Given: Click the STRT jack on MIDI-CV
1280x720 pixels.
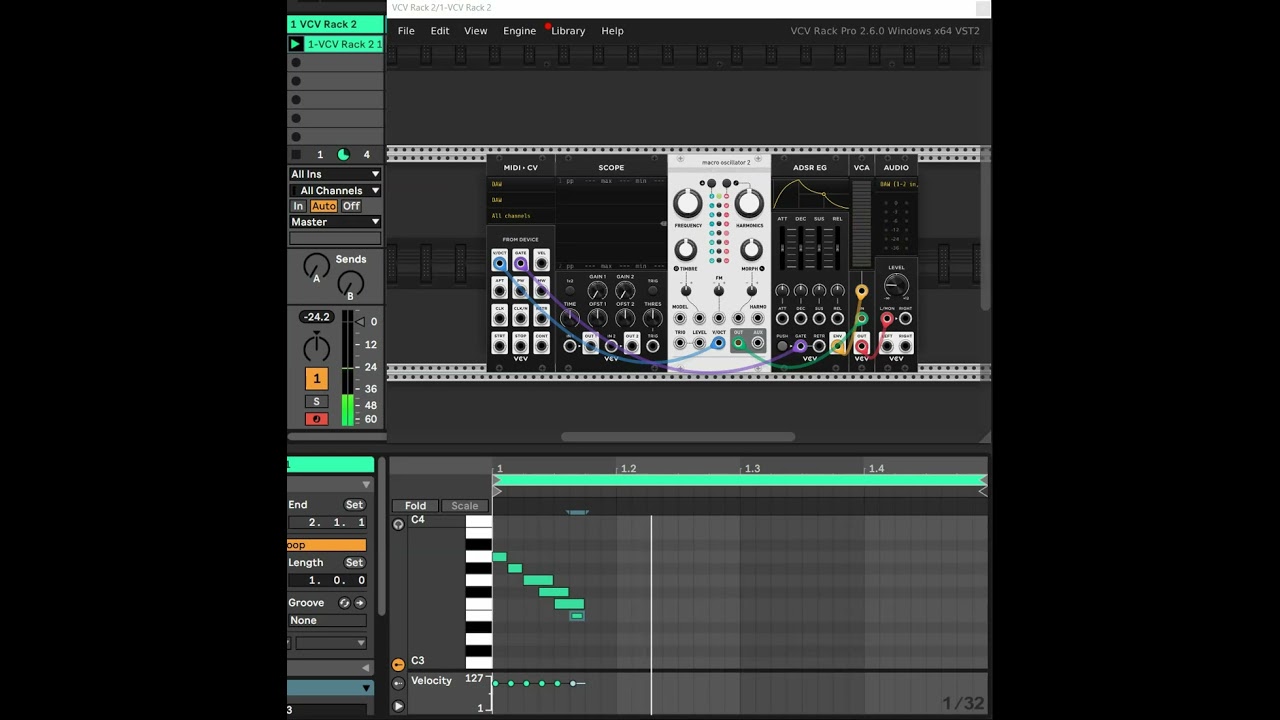Looking at the screenshot, I should coord(500,346).
